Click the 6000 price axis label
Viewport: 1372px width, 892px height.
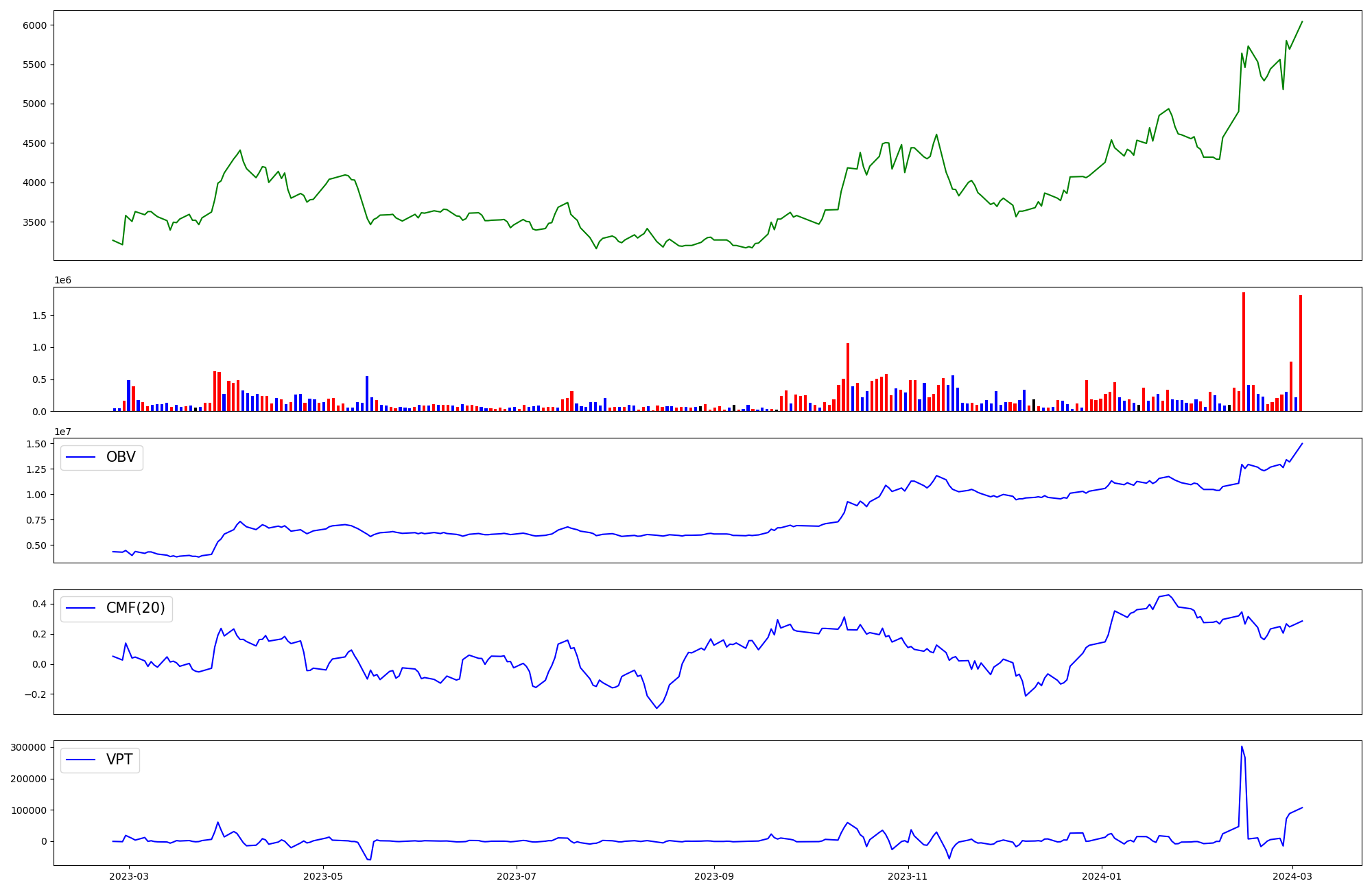point(34,25)
